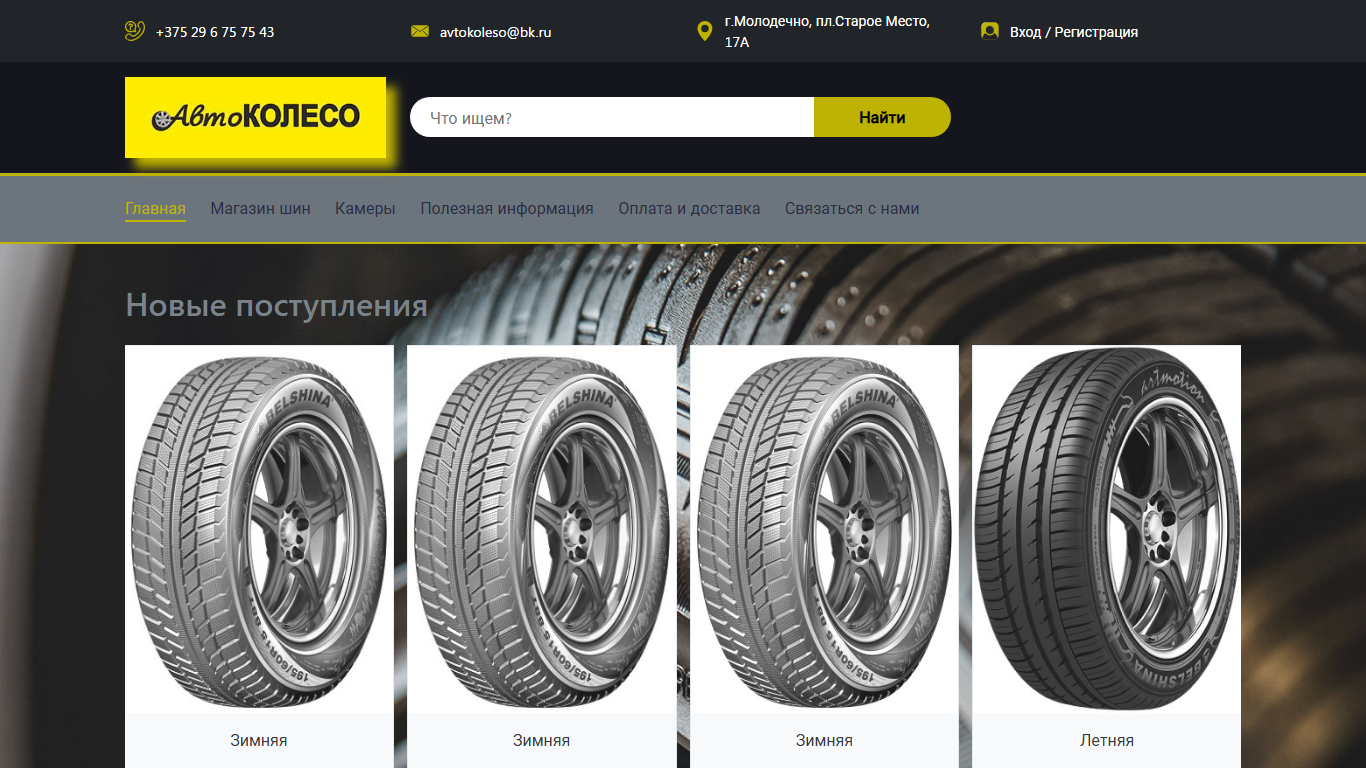Click the phone handset icon
This screenshot has height=768, width=1366.
(x=135, y=31)
